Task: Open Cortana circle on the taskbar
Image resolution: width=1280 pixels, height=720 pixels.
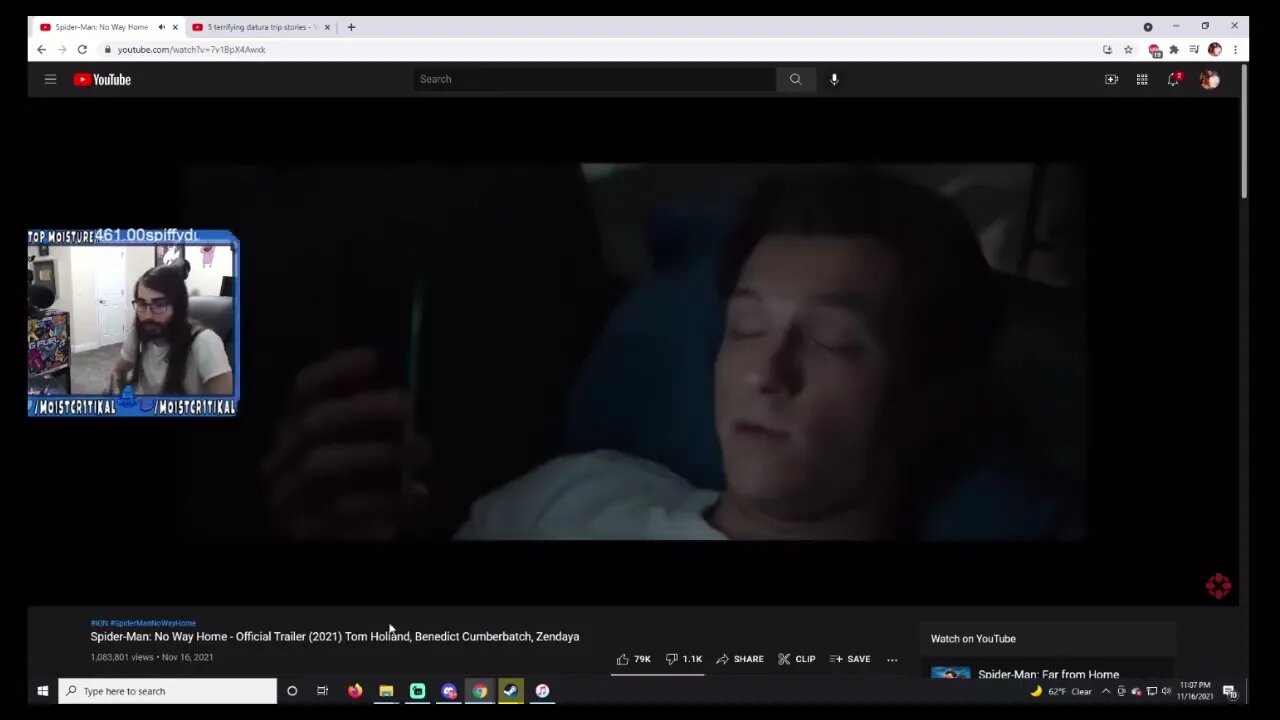Action: (292, 691)
